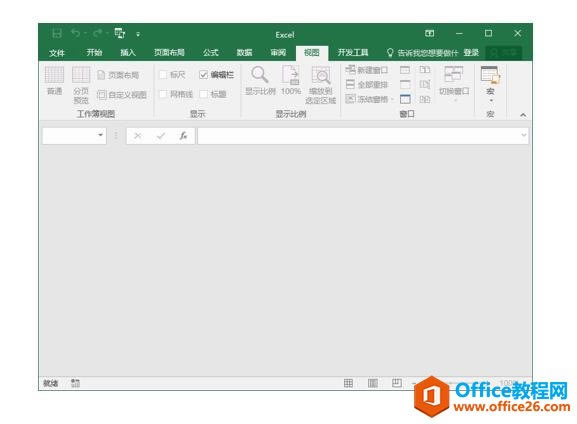This screenshot has width=577, height=424.
Task: Click the Unhide window icon
Action: [x=405, y=99]
